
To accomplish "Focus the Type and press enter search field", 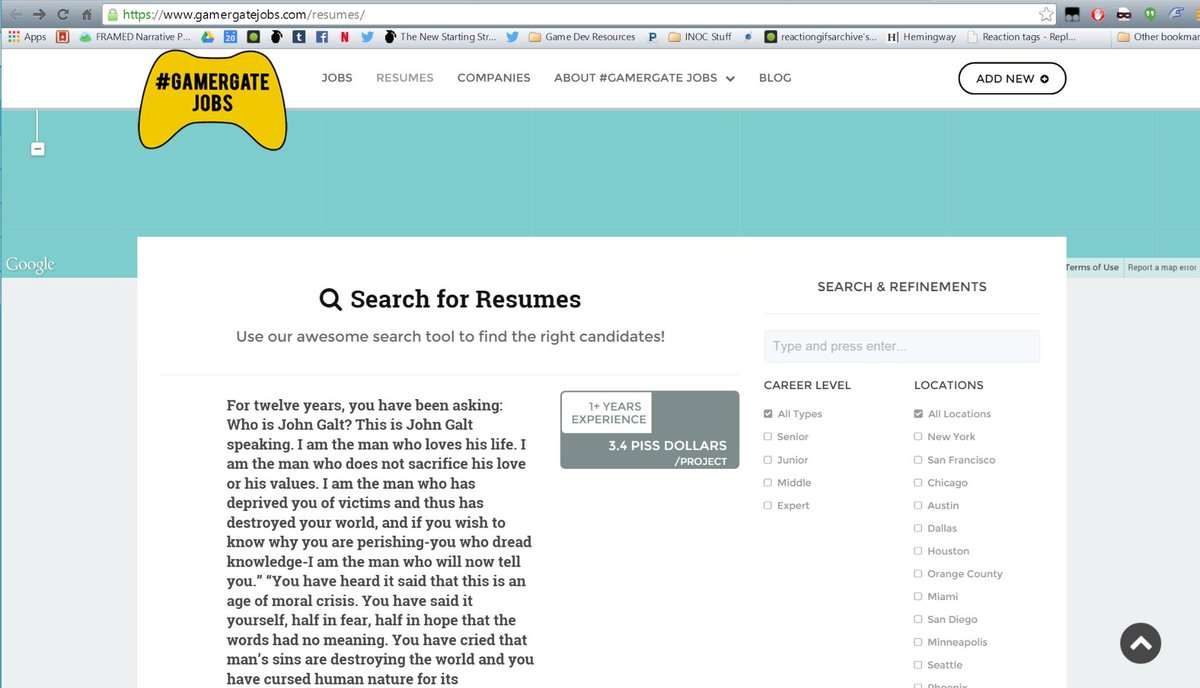I will point(902,346).
